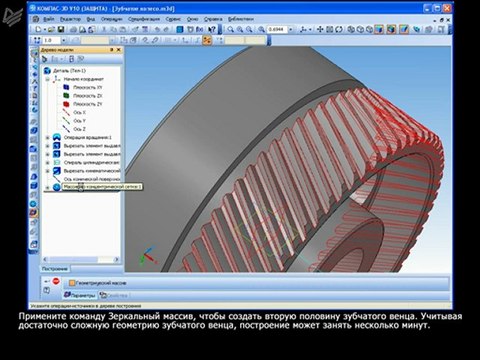Open the Файл menu
This screenshot has width=480, height=360.
49,19
